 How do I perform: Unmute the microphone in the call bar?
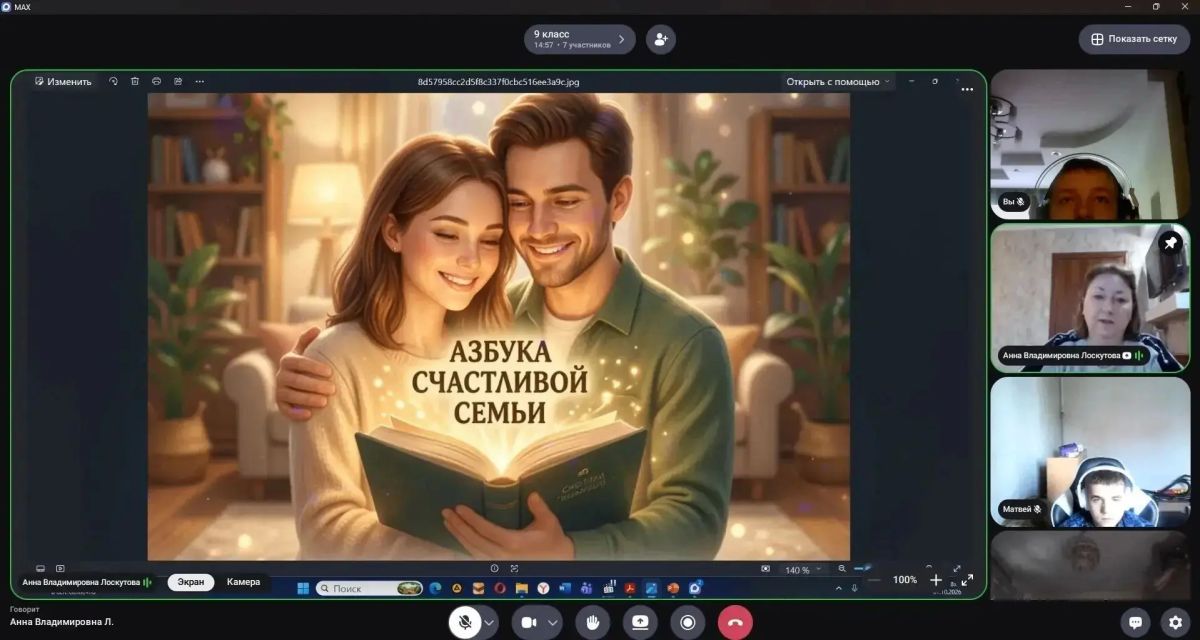[x=464, y=622]
